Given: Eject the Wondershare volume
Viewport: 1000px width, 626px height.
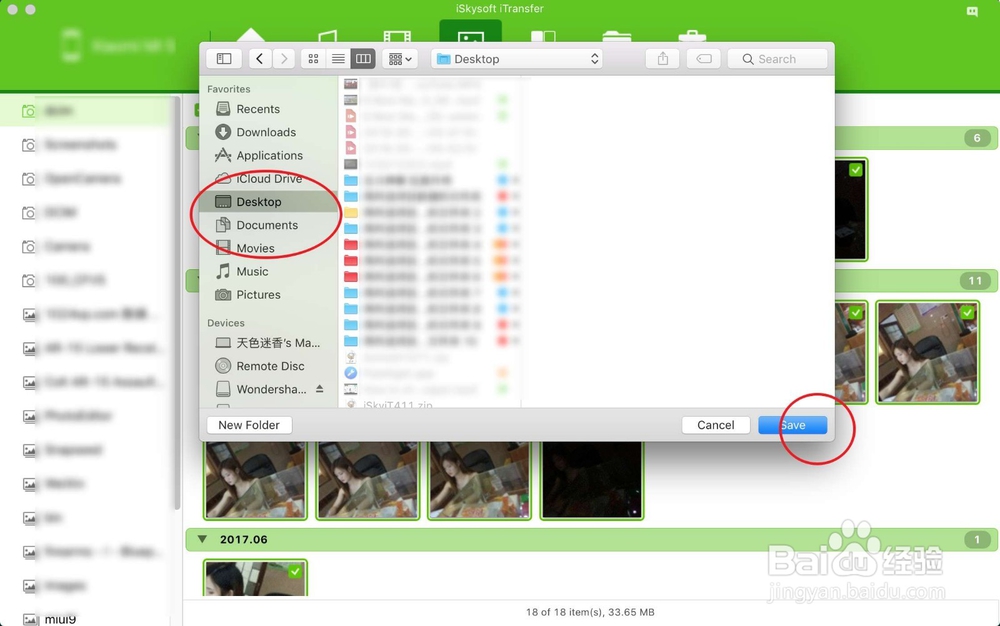Looking at the screenshot, I should point(320,389).
